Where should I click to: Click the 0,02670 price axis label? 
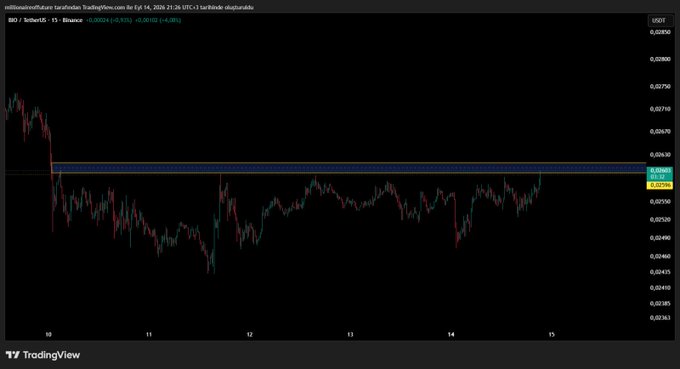[660, 132]
